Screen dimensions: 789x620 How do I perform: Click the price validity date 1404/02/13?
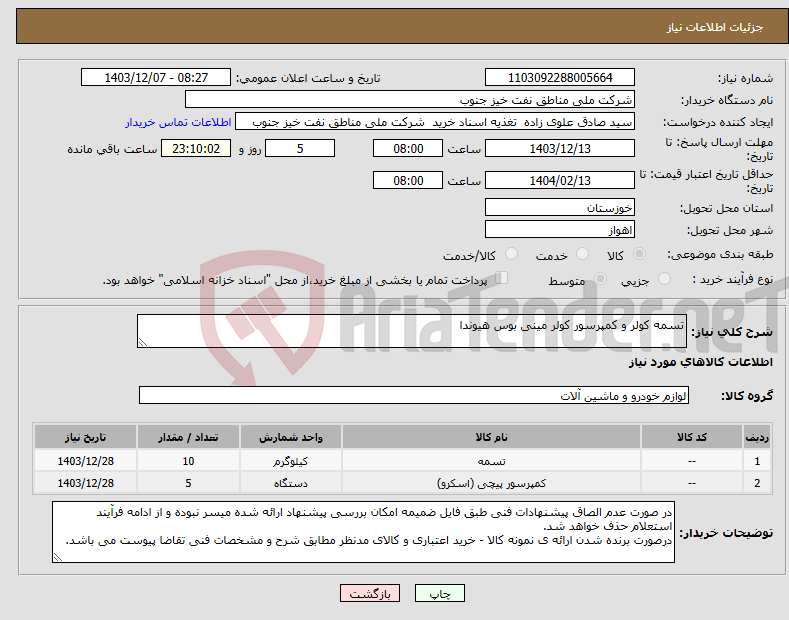560,180
